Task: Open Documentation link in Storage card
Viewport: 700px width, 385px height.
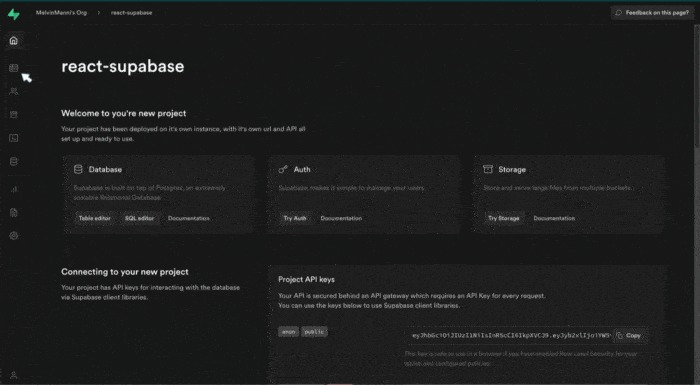Action: coord(554,218)
